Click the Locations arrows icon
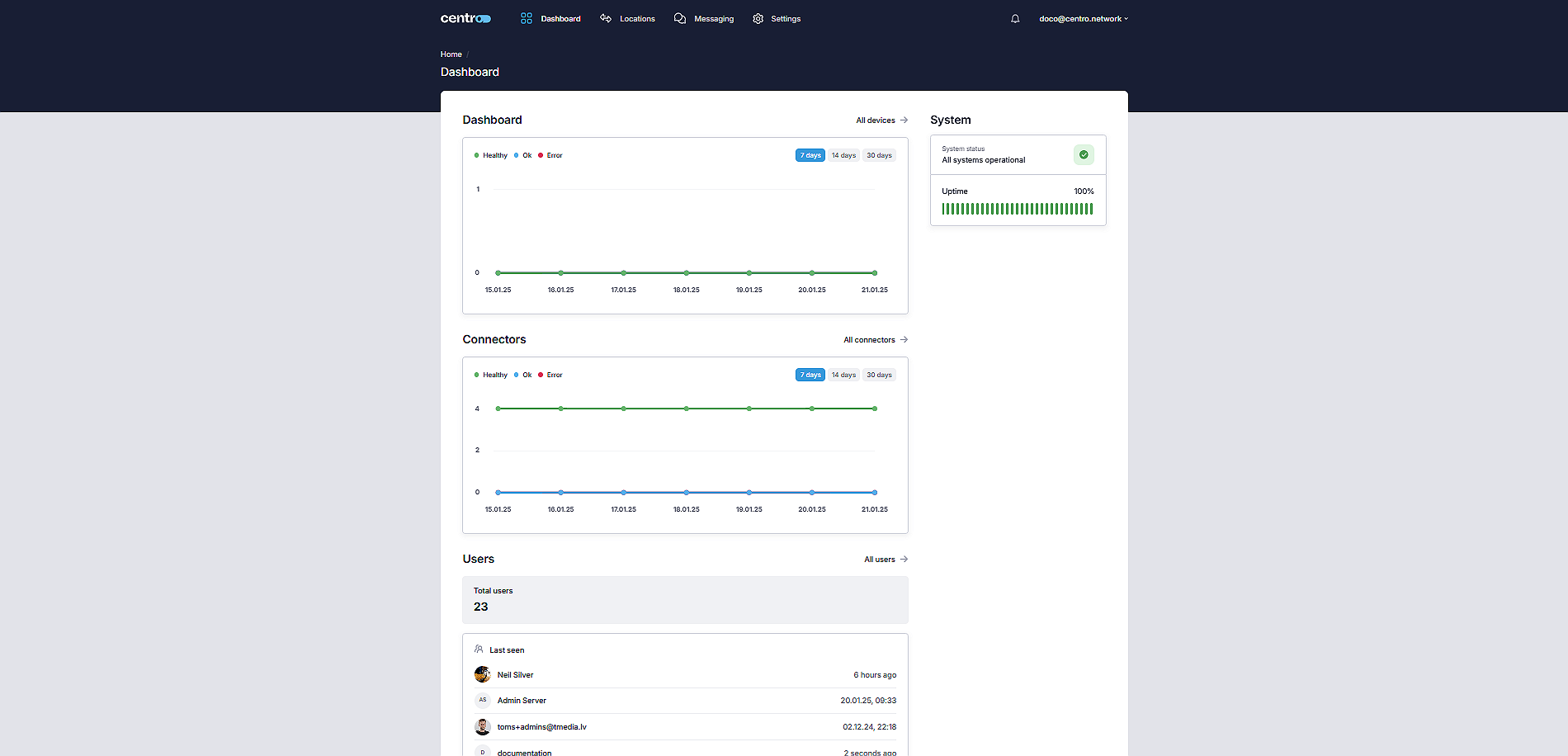 click(606, 18)
